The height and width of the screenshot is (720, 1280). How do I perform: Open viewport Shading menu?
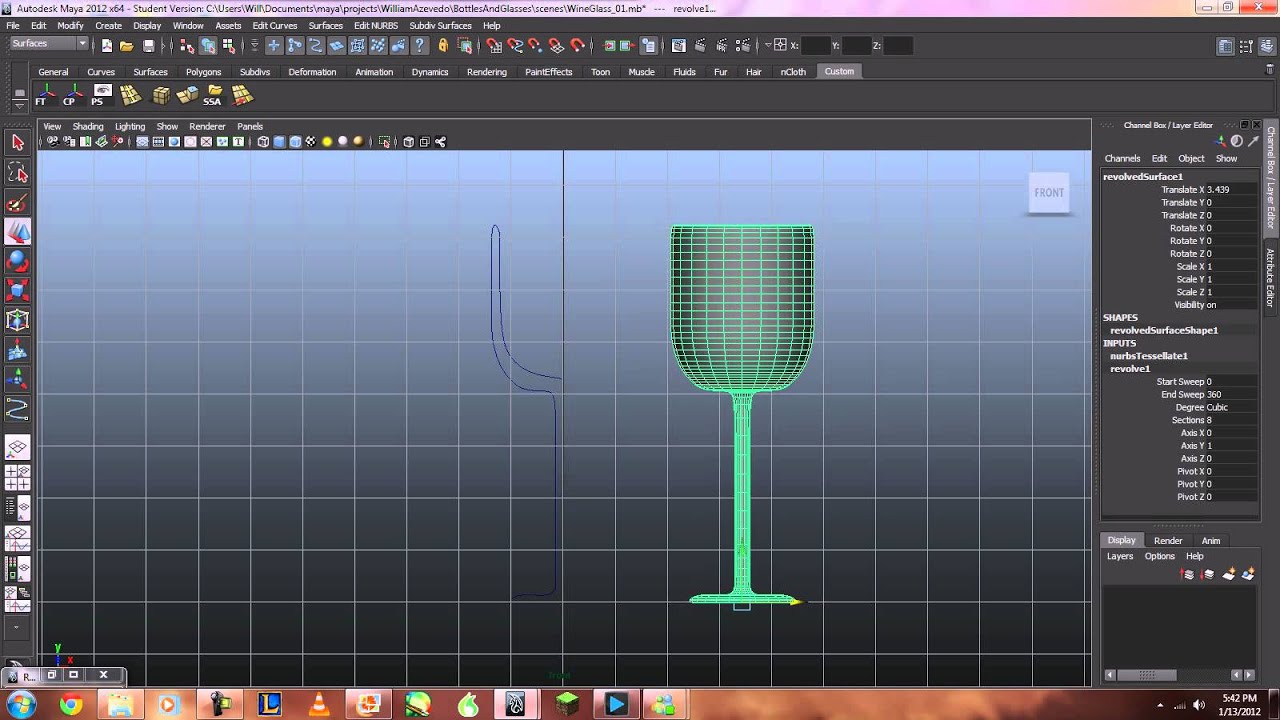[x=87, y=127]
